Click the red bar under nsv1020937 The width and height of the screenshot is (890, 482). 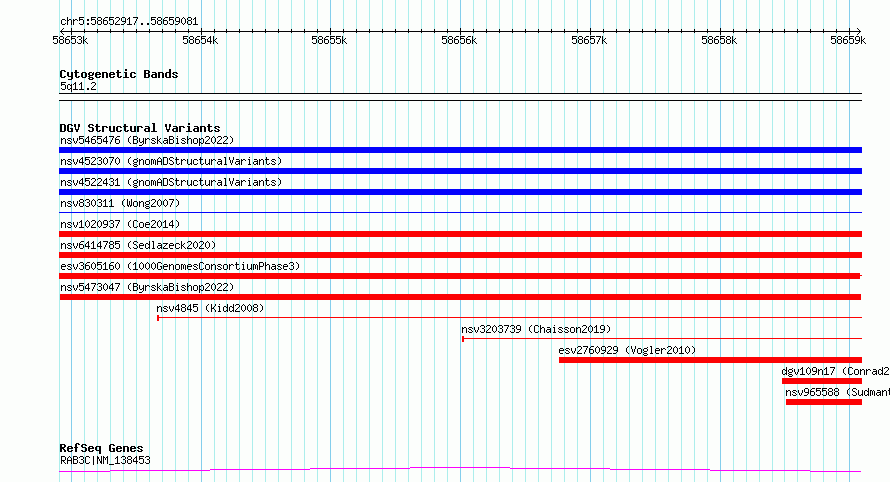tap(460, 234)
